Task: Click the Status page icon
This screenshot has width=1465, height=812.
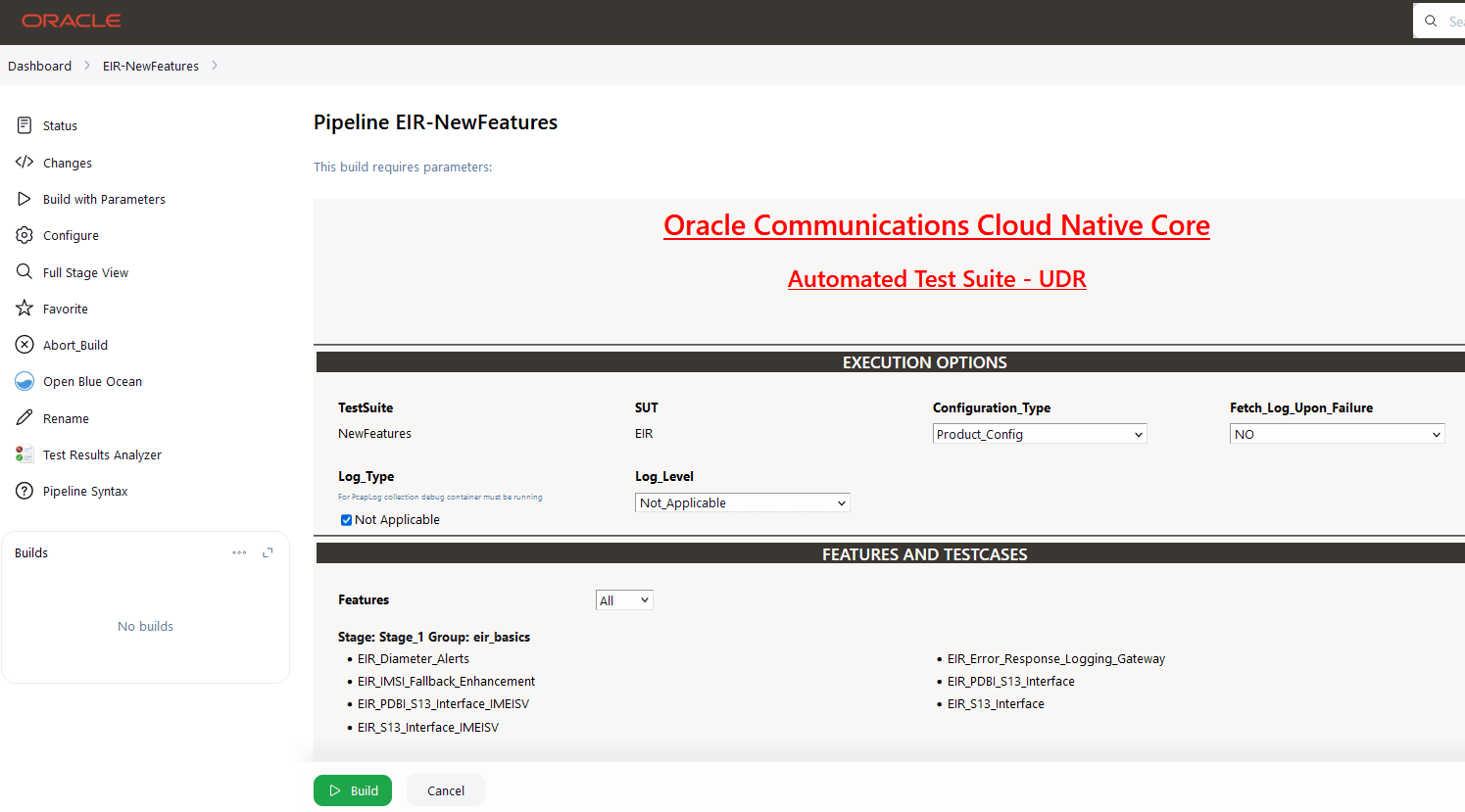Action: tap(24, 125)
